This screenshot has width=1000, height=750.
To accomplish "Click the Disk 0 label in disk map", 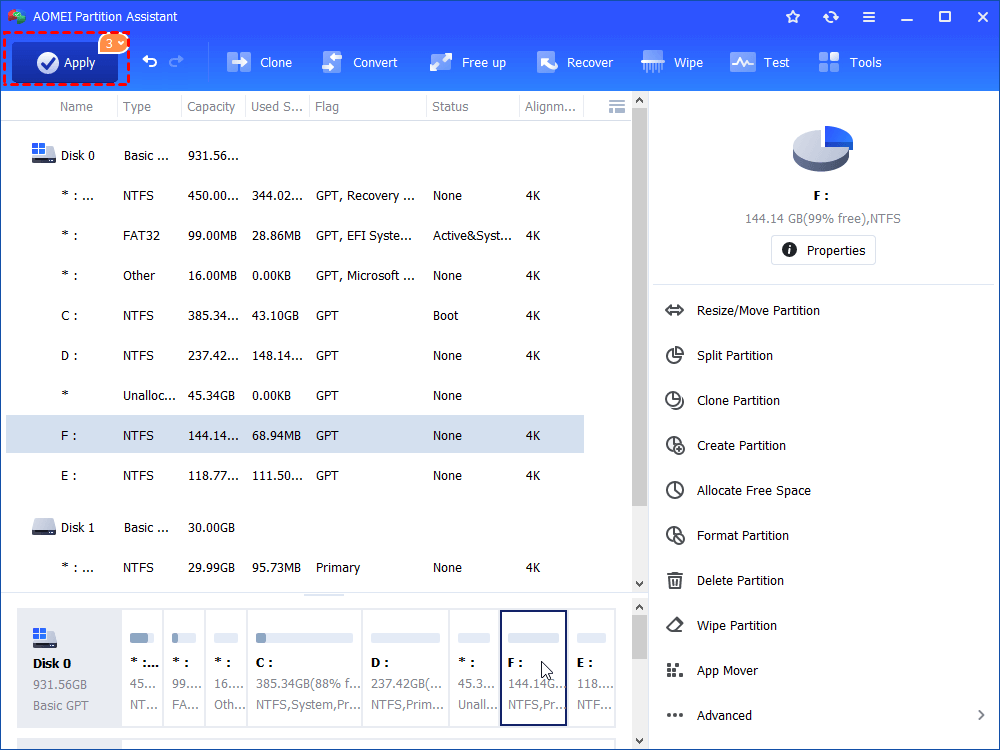I will click(x=52, y=663).
